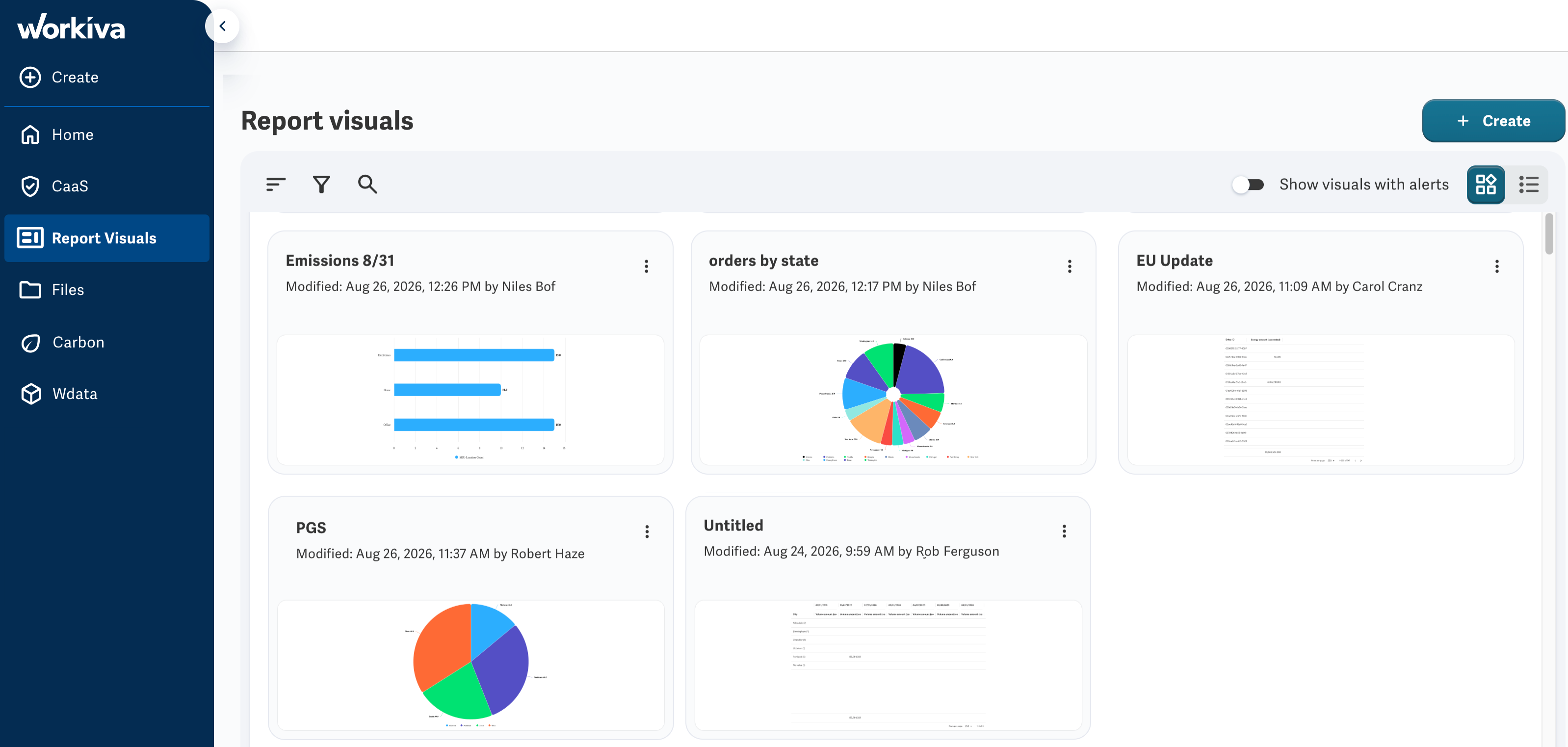Select Report Visuals in sidebar
This screenshot has height=747, width=1568.
pyautogui.click(x=106, y=238)
